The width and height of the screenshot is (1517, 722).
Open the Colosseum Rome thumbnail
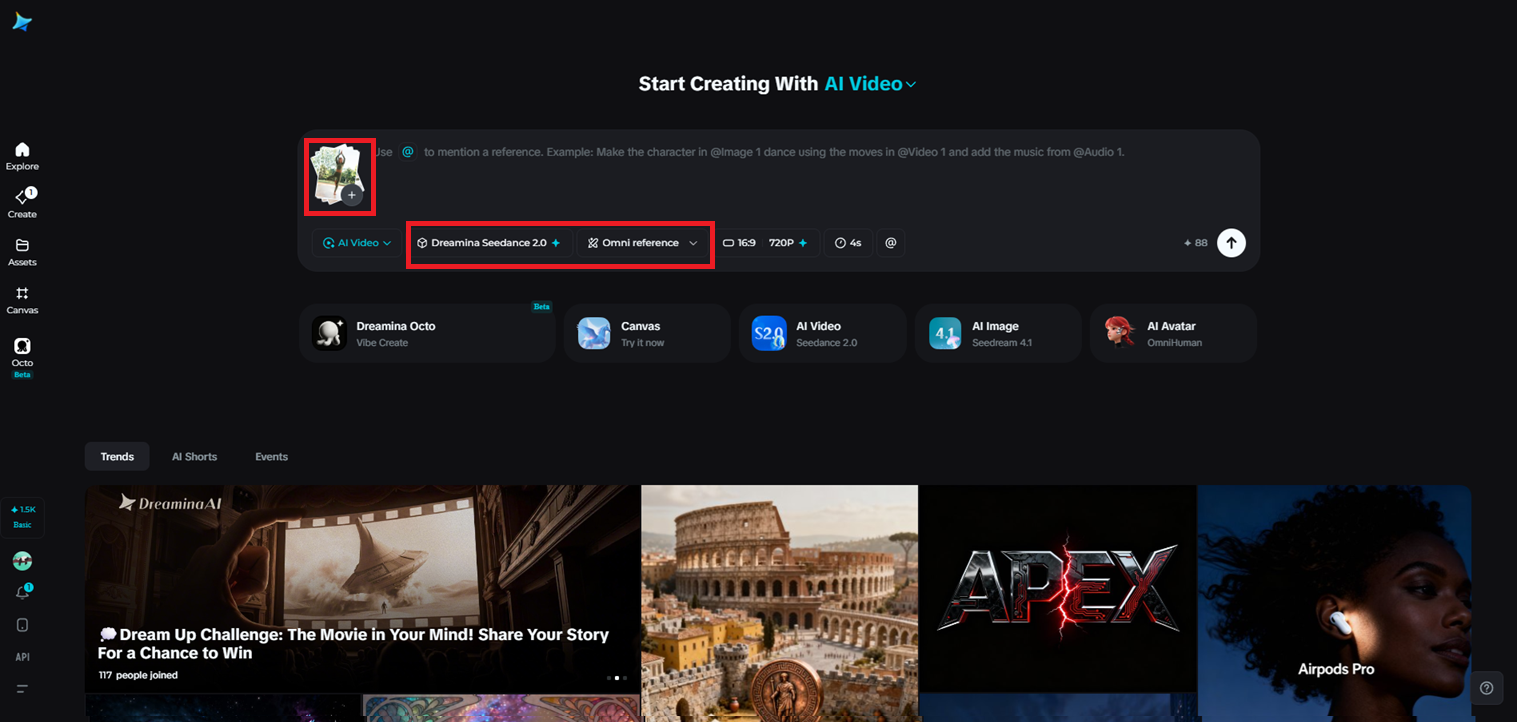780,603
